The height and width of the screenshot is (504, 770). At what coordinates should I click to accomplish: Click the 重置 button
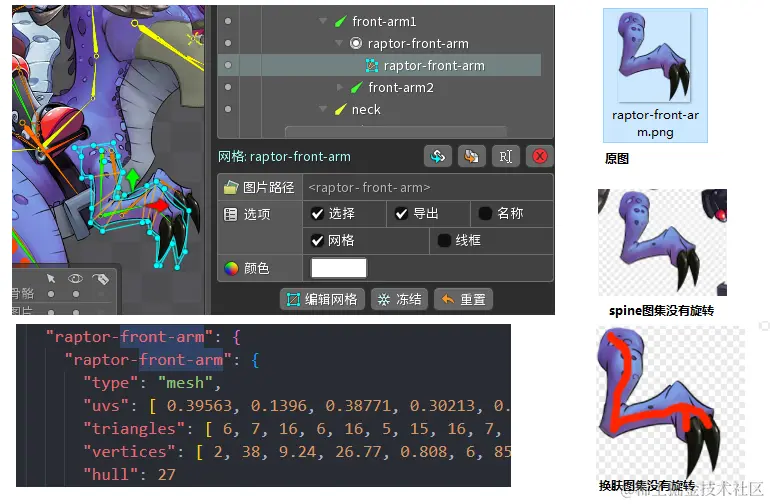[463, 299]
